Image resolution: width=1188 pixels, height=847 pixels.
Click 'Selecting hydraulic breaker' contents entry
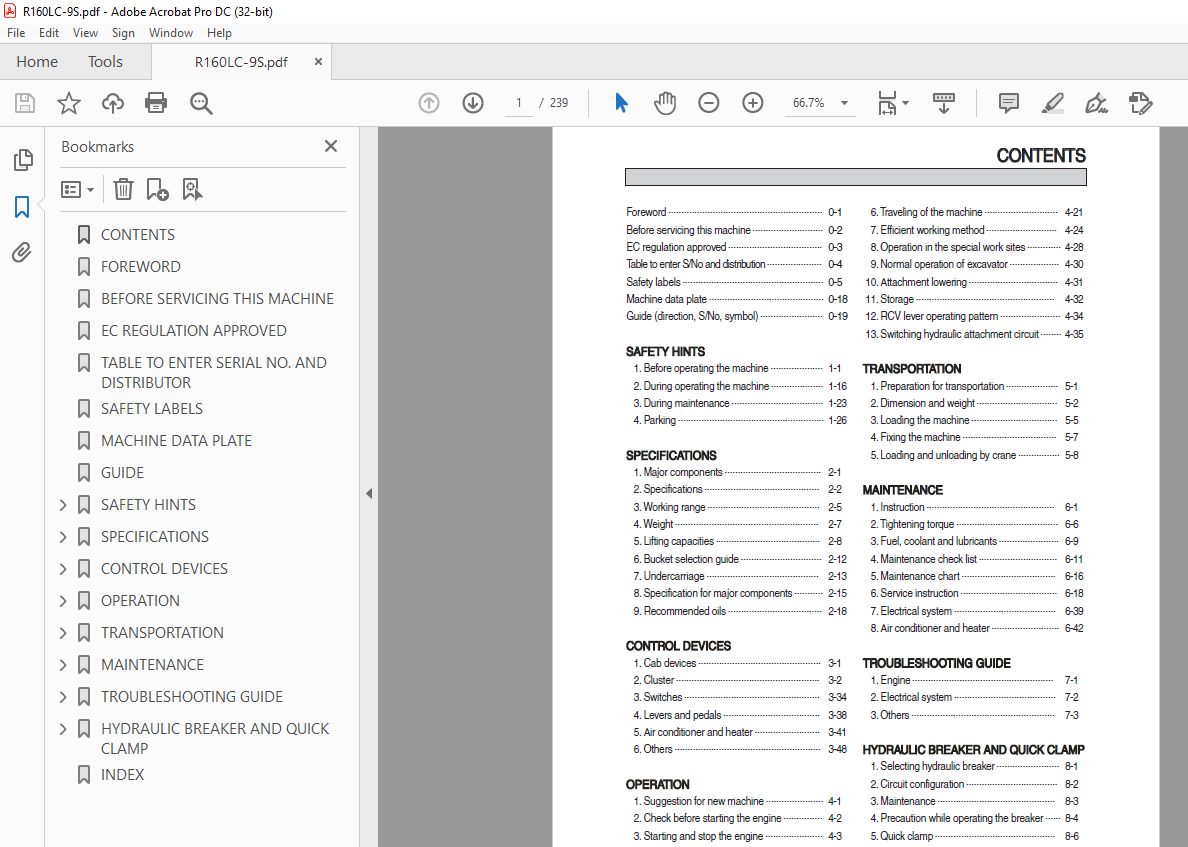point(937,766)
